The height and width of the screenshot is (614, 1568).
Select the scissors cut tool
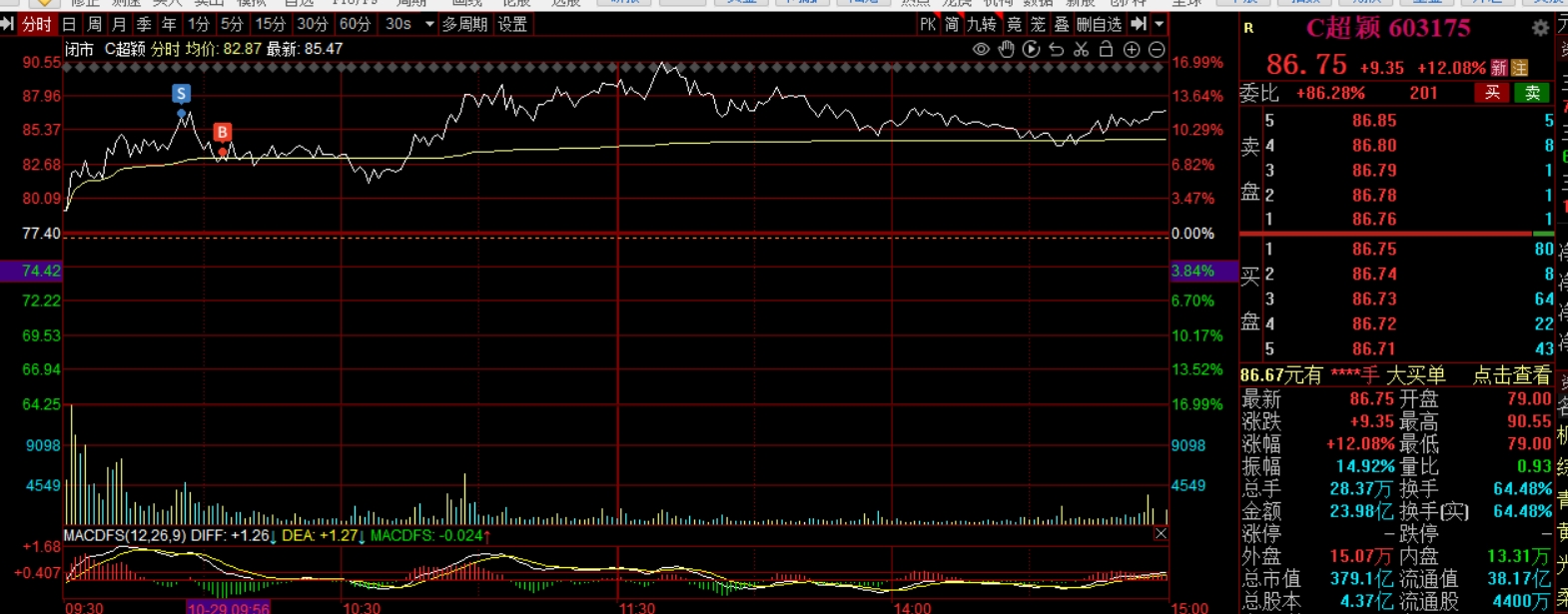tap(1082, 49)
